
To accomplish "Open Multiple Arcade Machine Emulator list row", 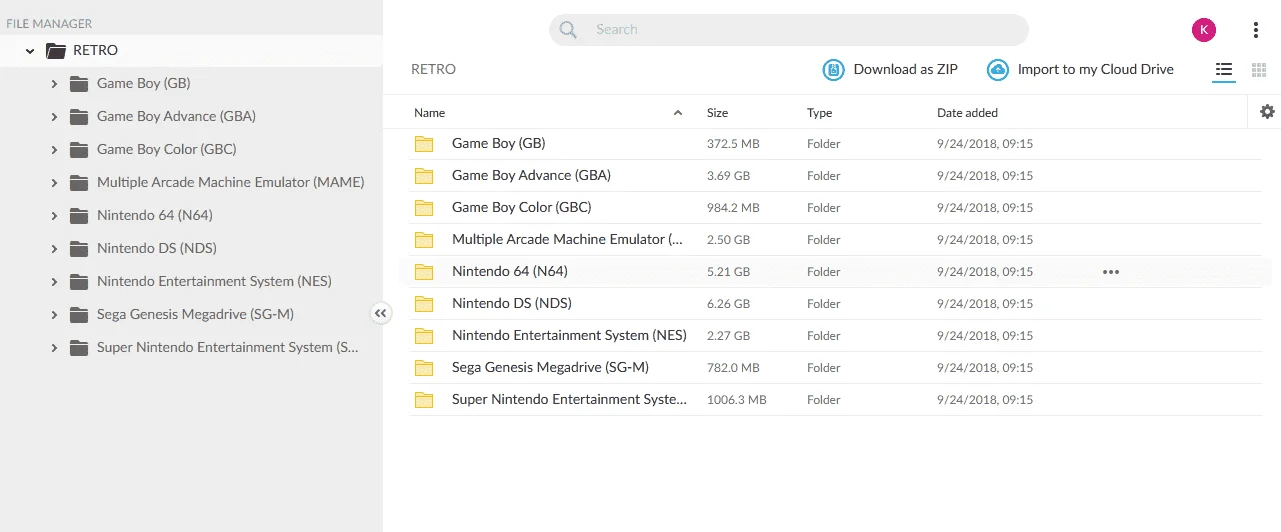I will tap(835, 240).
